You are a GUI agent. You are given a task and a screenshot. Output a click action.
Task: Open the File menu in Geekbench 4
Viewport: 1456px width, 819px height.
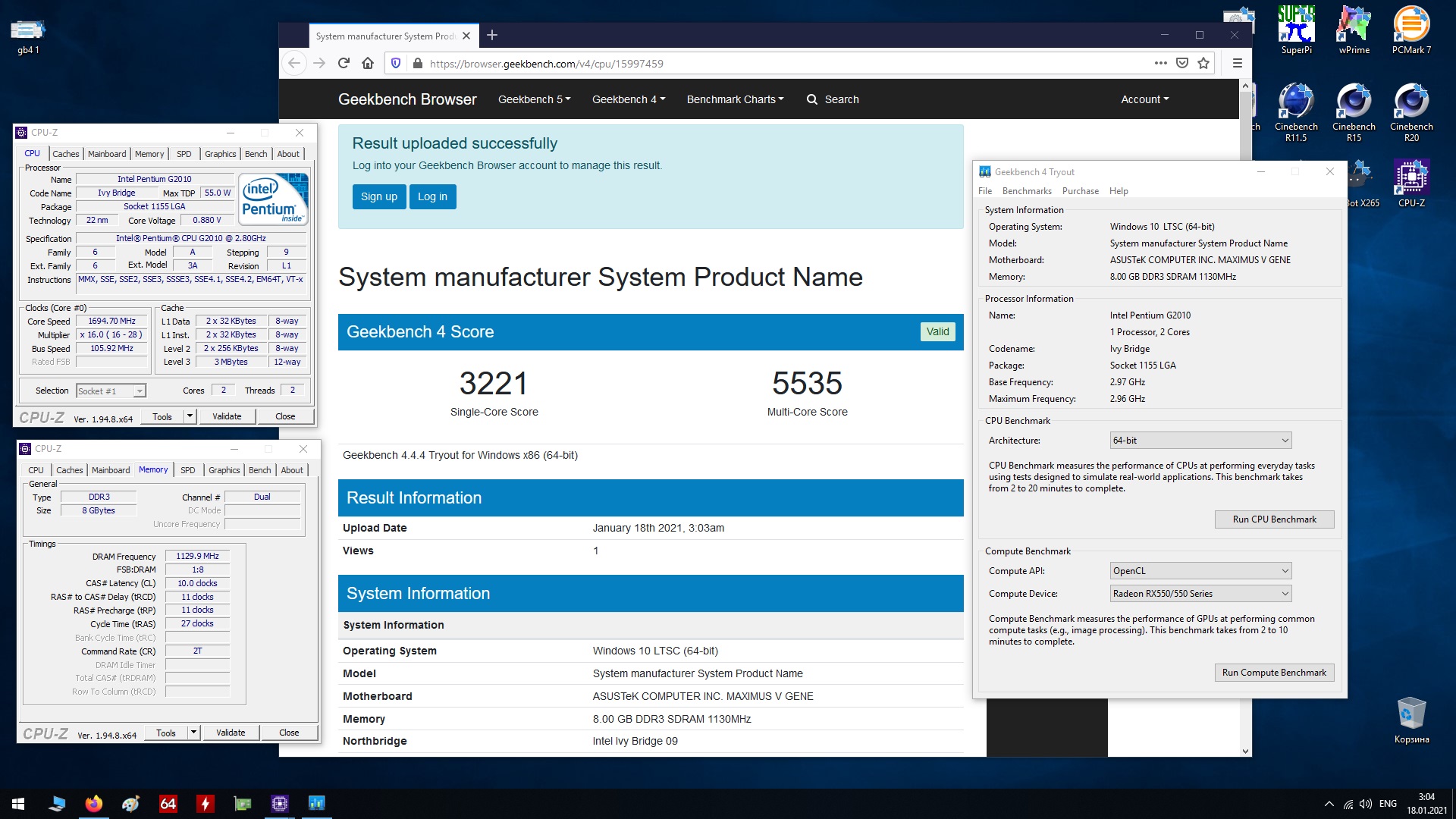click(985, 191)
